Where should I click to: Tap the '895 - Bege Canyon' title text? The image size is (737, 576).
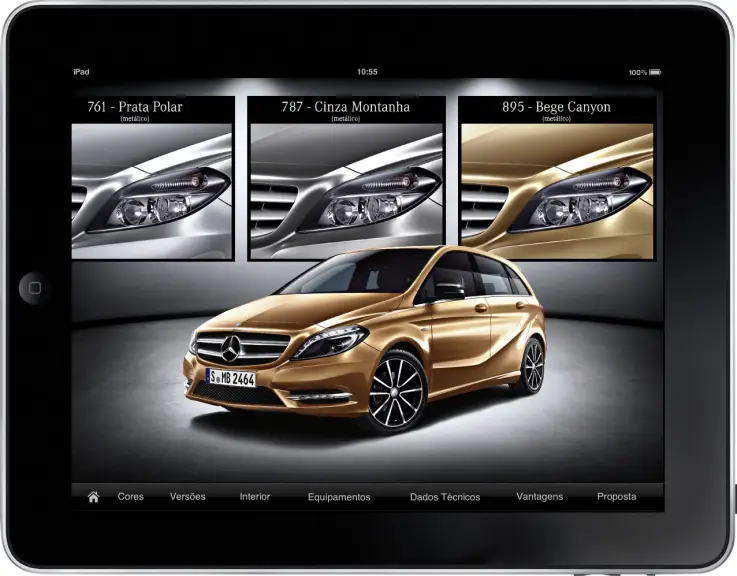(556, 107)
